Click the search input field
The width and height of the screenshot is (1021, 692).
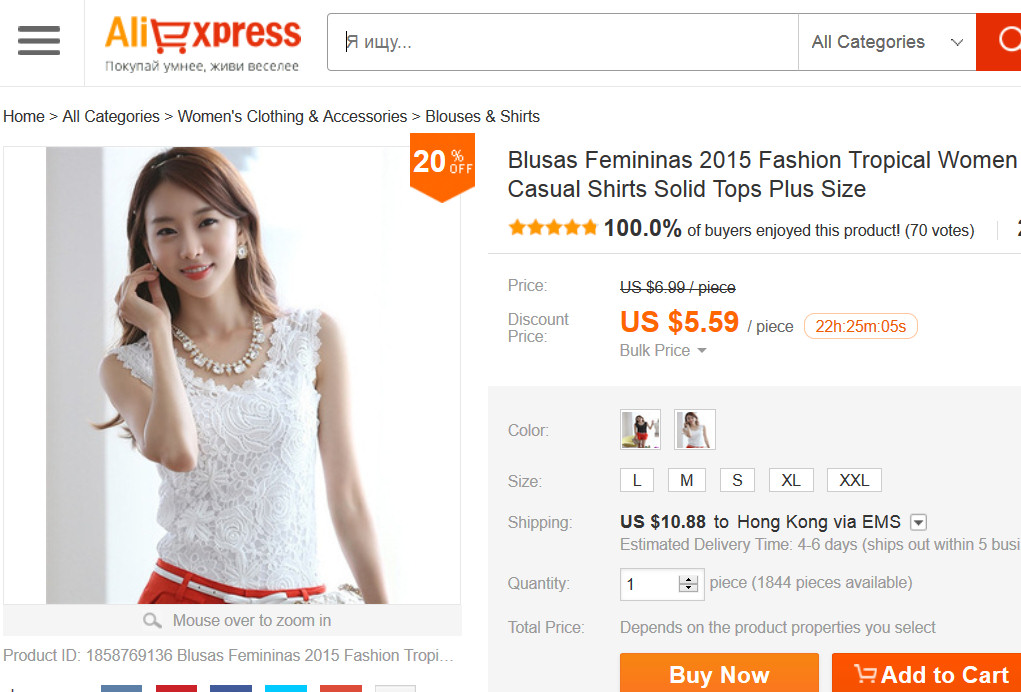click(562, 42)
